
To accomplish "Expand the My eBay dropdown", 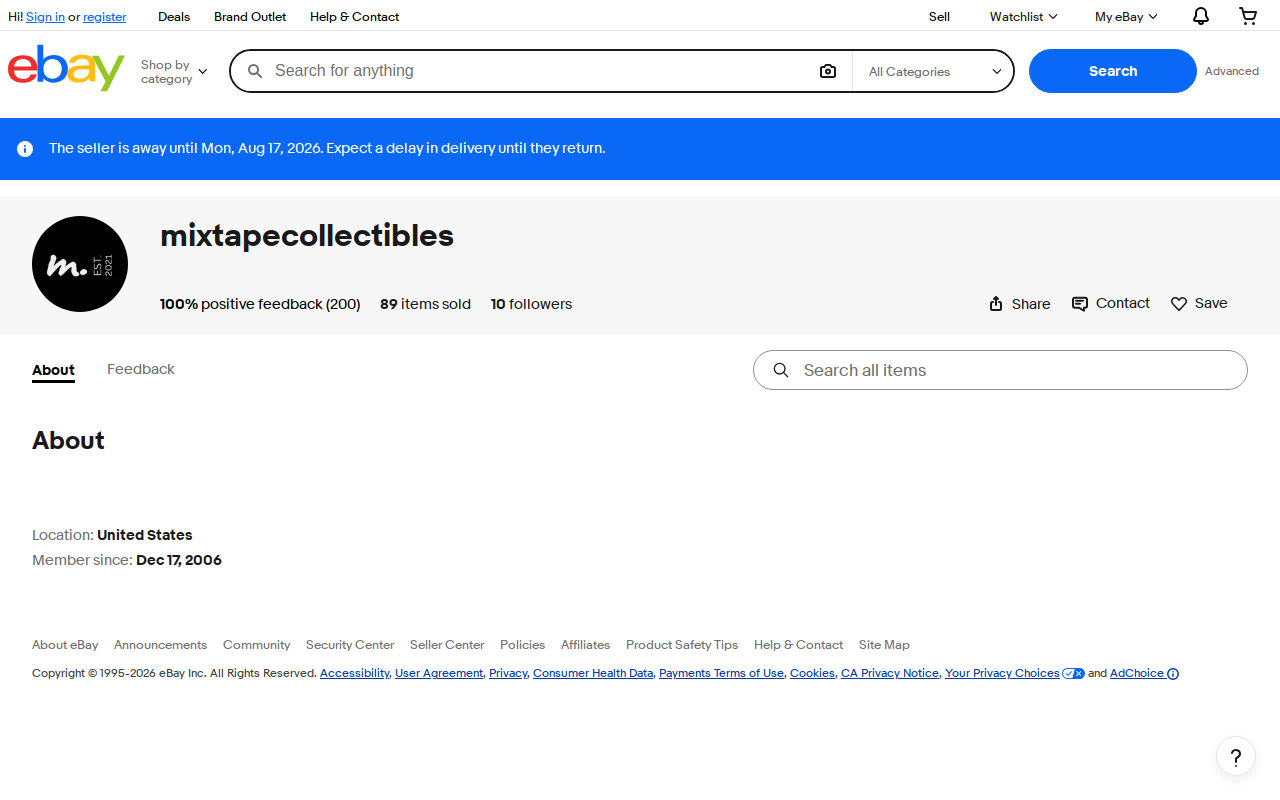I will point(1126,17).
